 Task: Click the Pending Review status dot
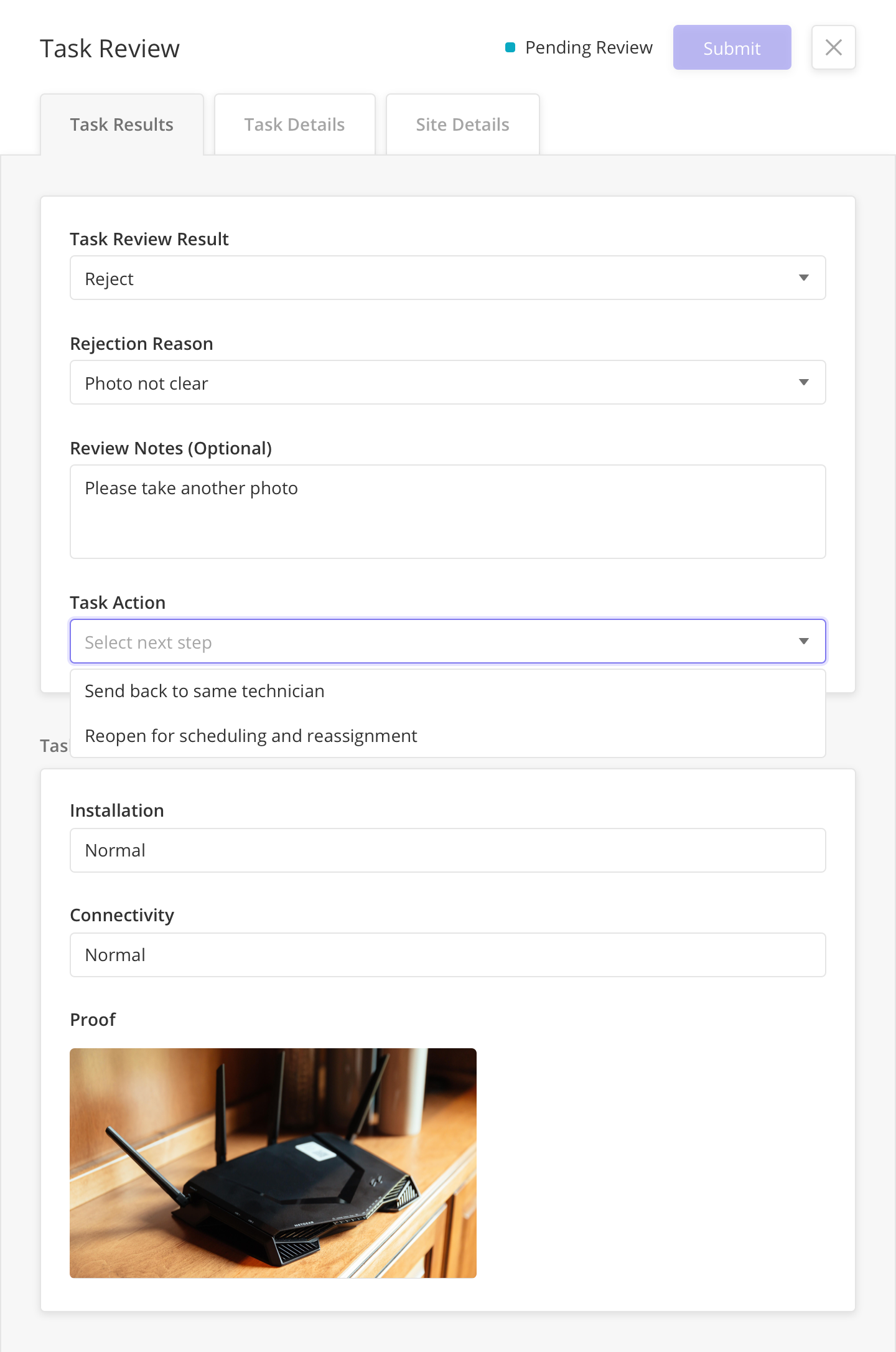point(510,47)
